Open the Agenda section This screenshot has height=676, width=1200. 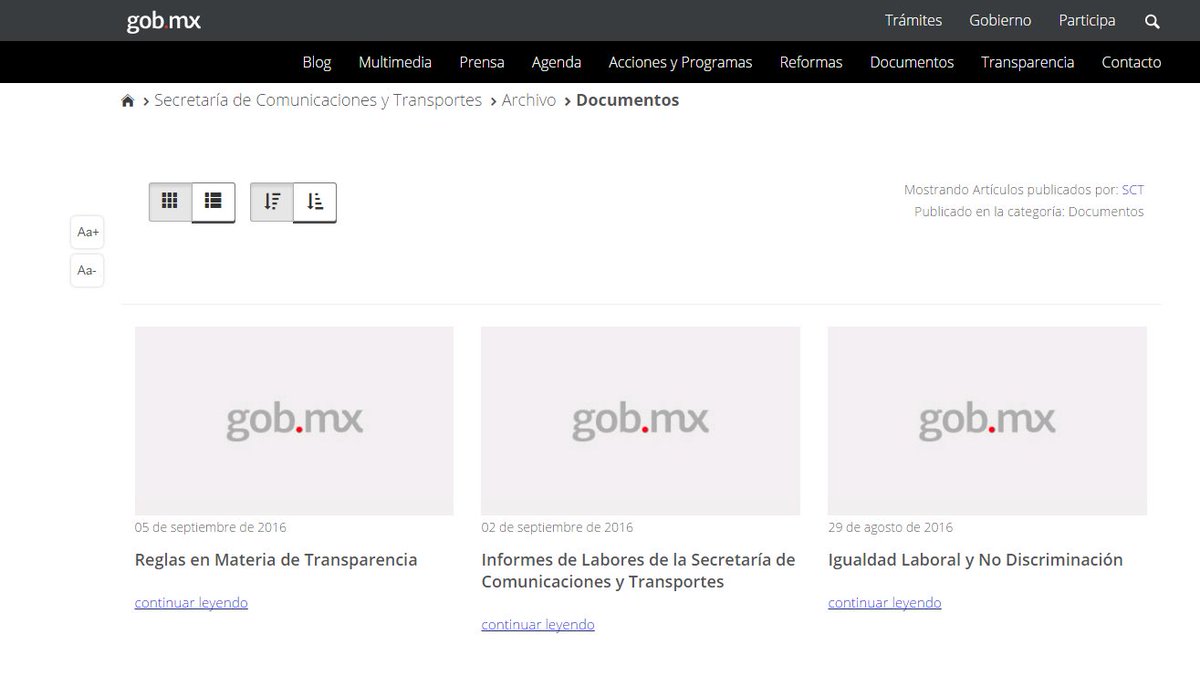click(x=556, y=62)
